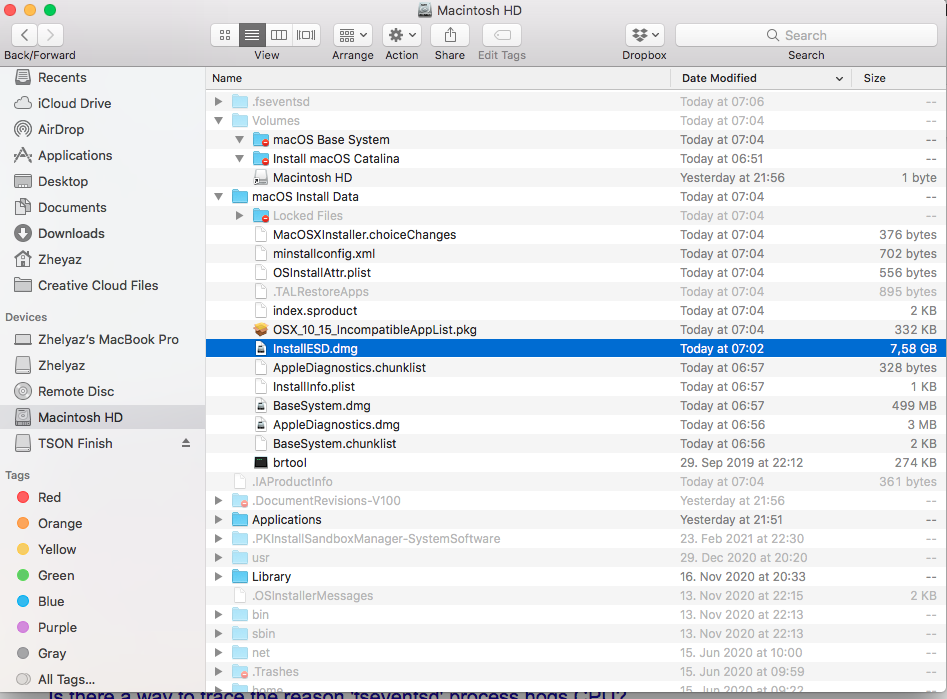Switch to column view
This screenshot has height=699, width=947.
pyautogui.click(x=279, y=35)
